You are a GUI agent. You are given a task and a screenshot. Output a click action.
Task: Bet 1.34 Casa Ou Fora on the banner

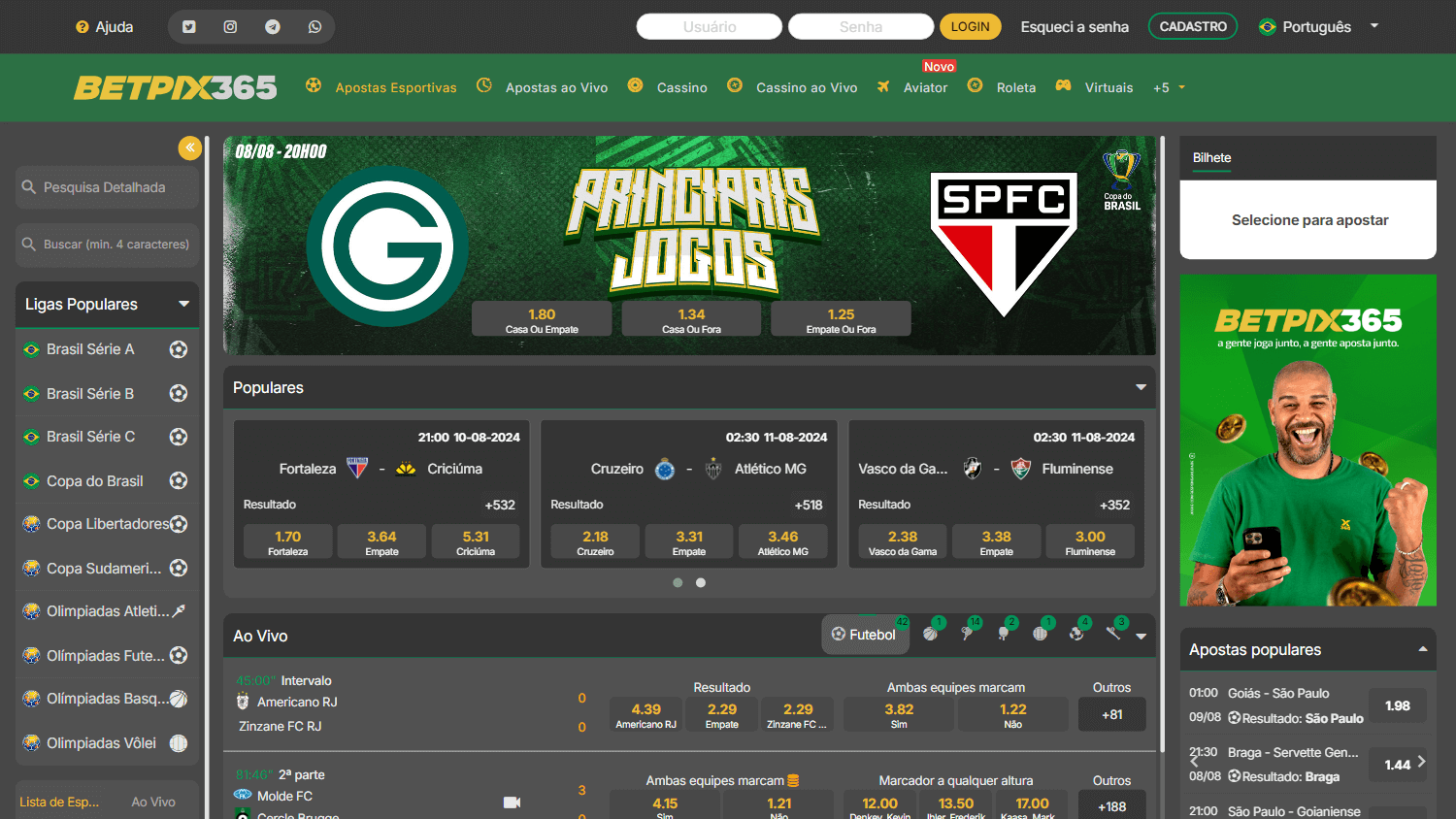tap(691, 319)
